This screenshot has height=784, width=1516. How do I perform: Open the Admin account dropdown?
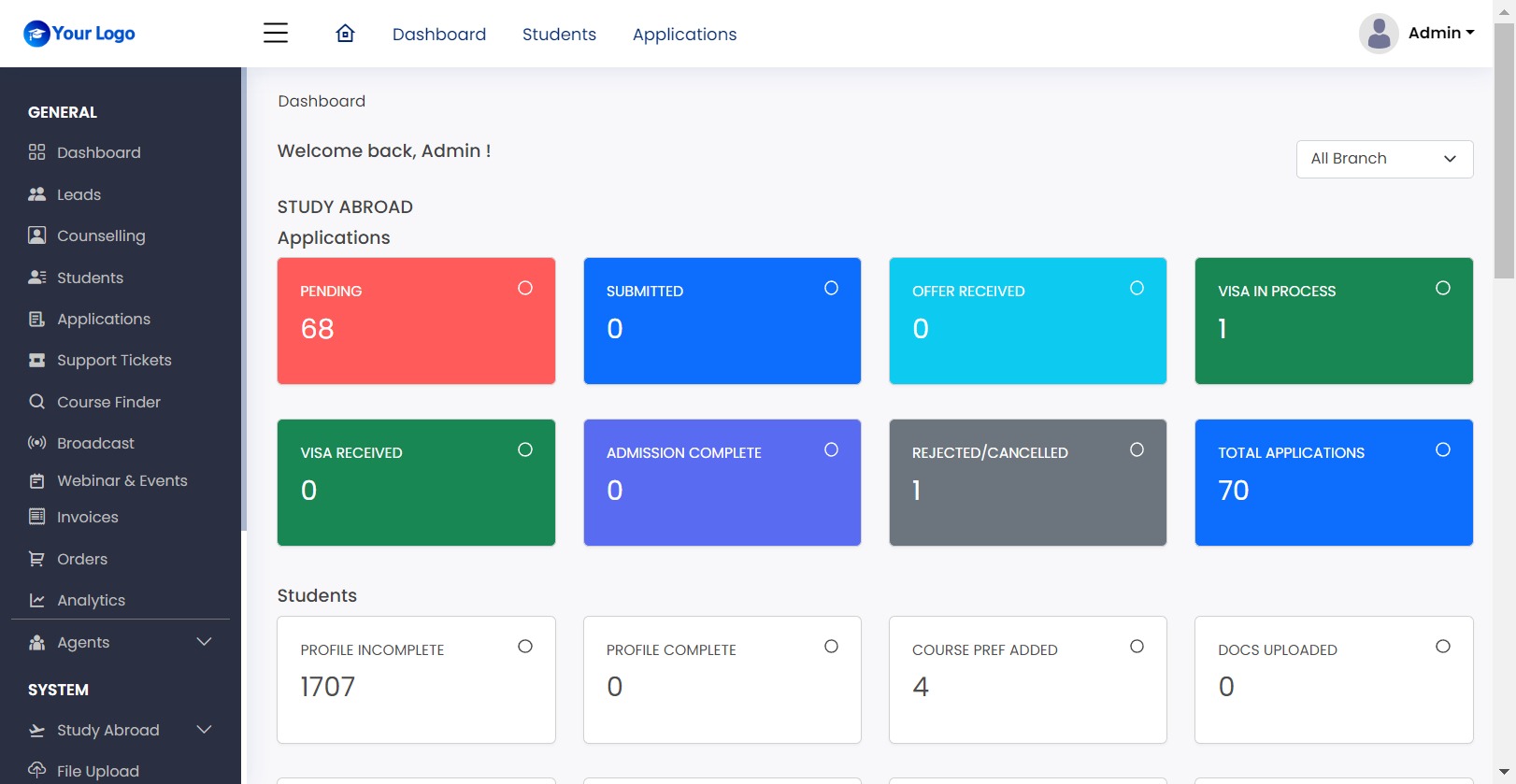coord(1441,33)
